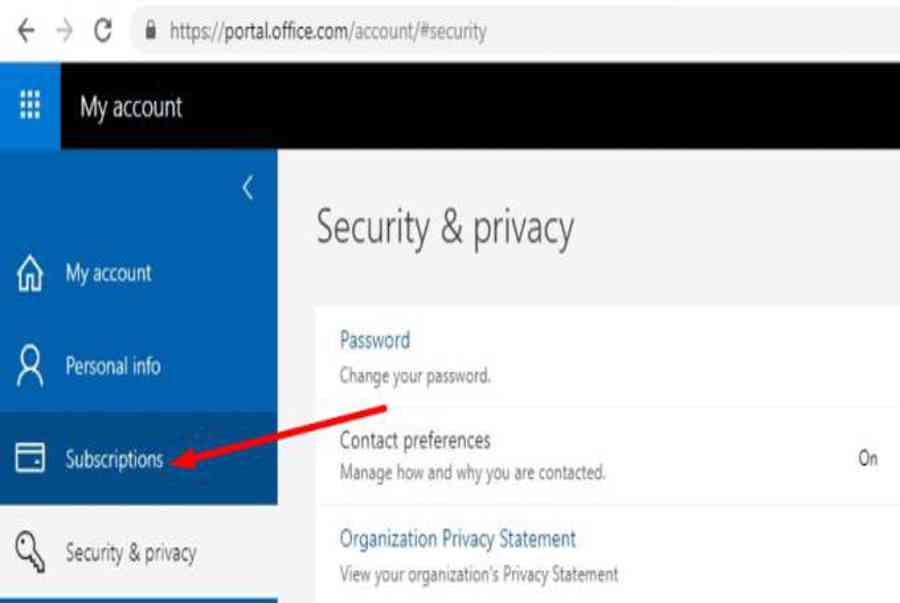
Task: Select Personal info in sidebar
Action: tap(112, 366)
